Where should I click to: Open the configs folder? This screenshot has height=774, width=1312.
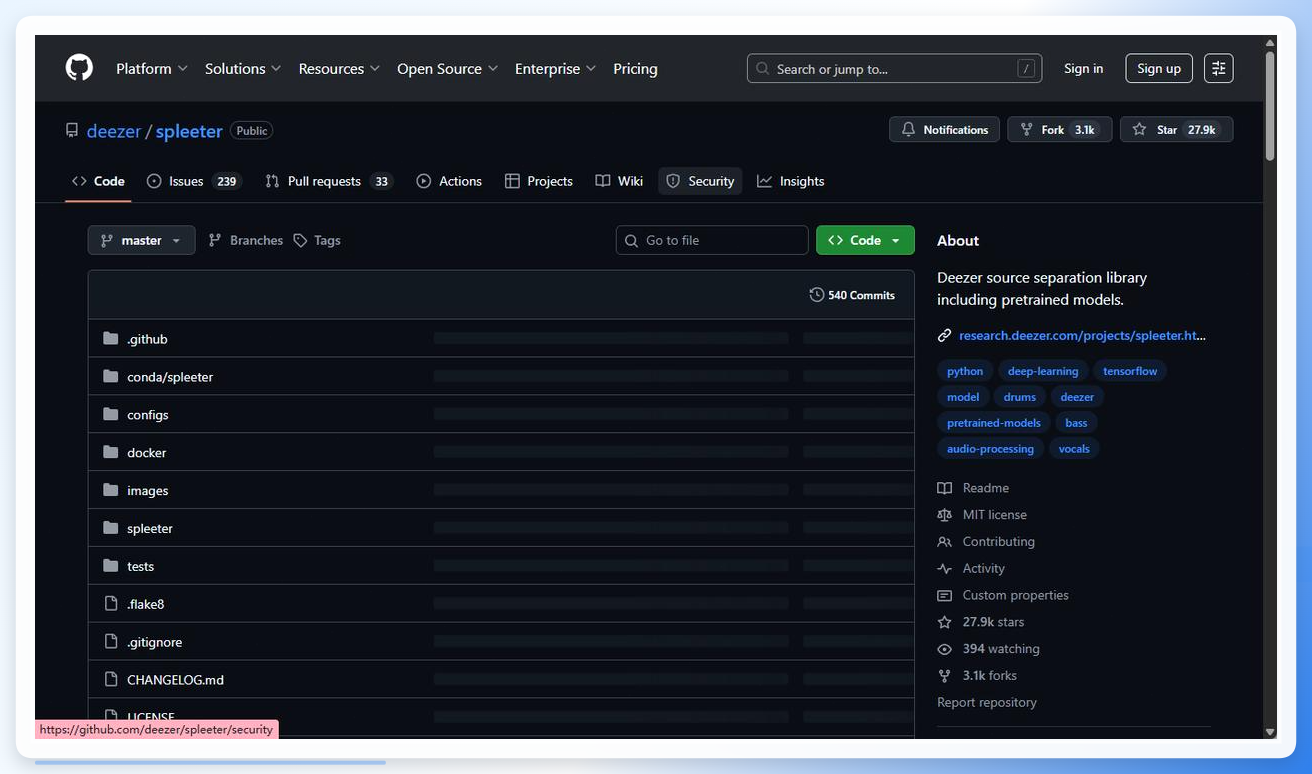point(148,415)
